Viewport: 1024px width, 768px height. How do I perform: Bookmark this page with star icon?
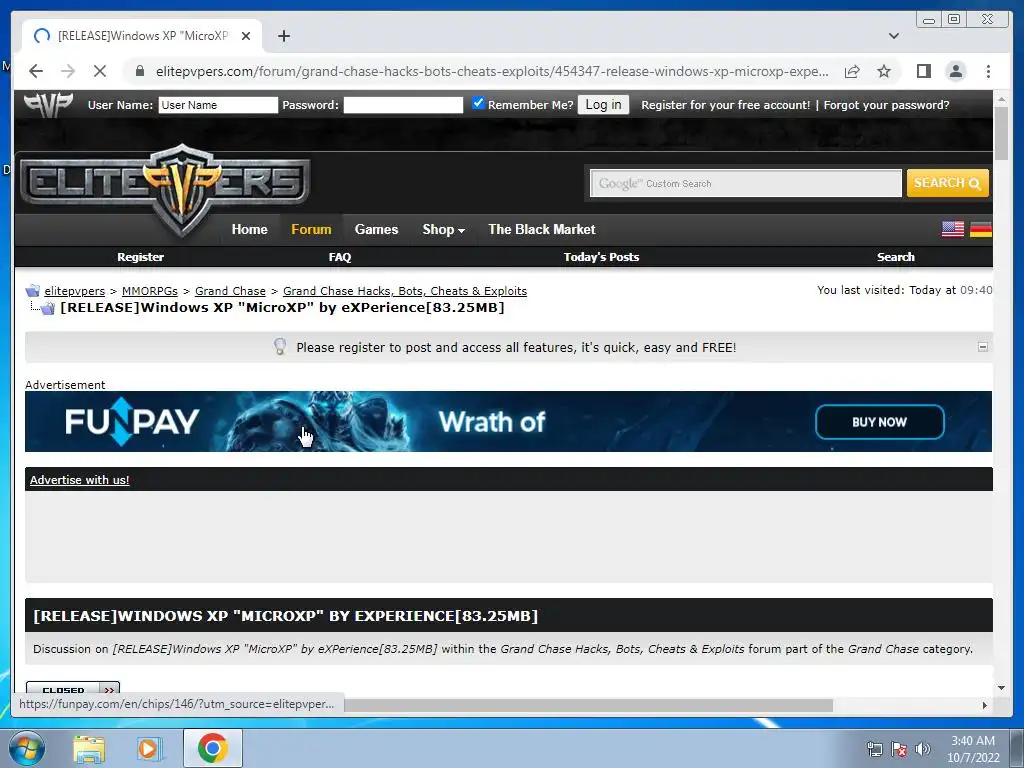(884, 71)
